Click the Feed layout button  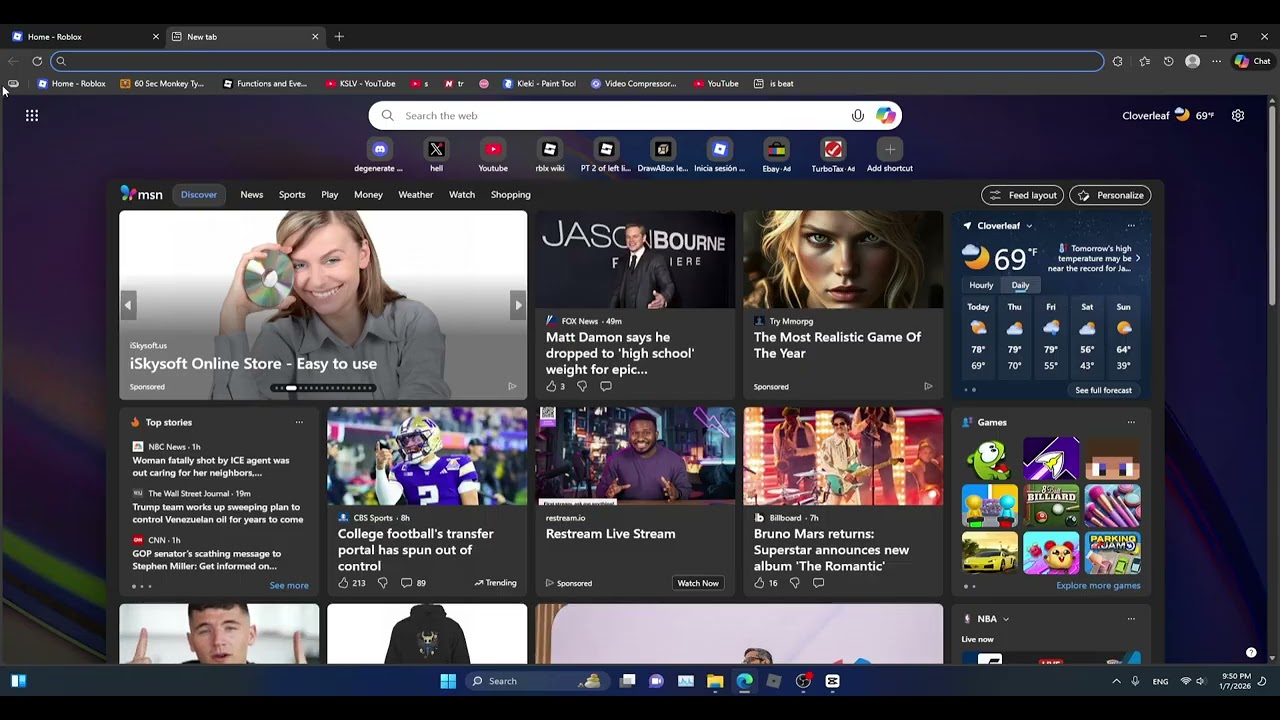[1023, 195]
